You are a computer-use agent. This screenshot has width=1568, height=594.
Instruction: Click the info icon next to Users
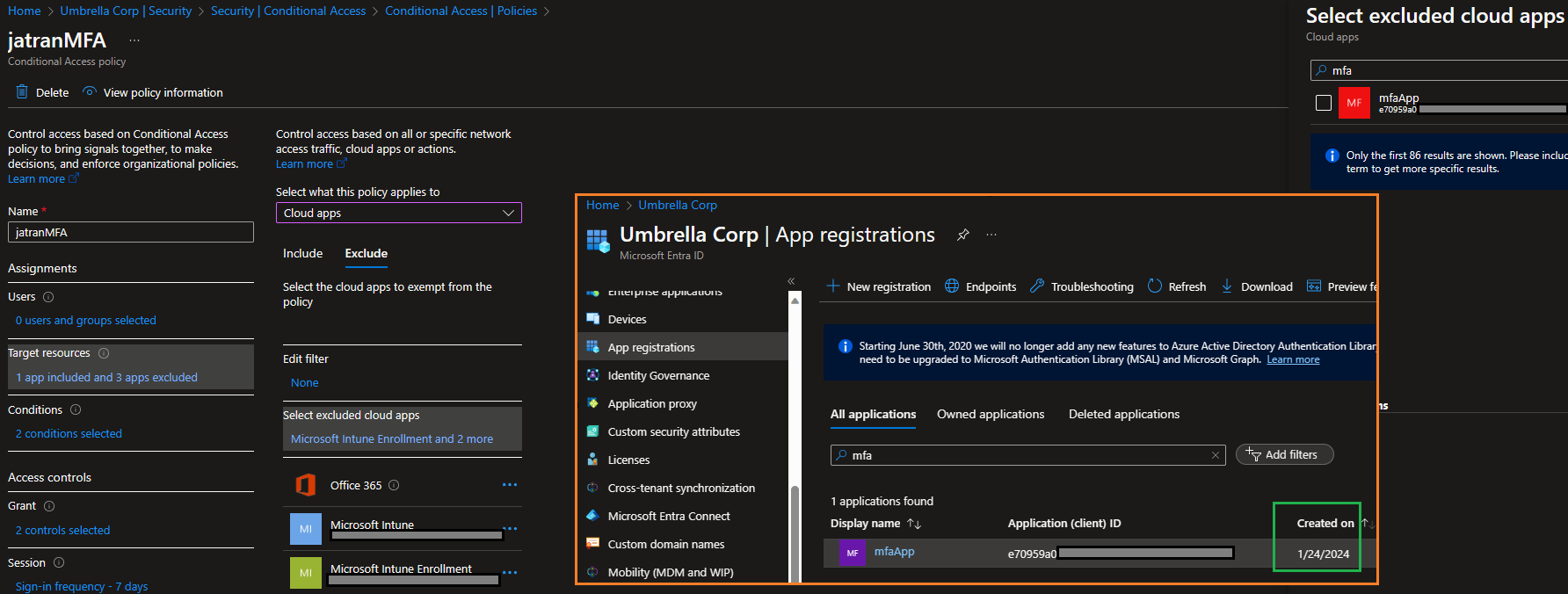tap(48, 297)
